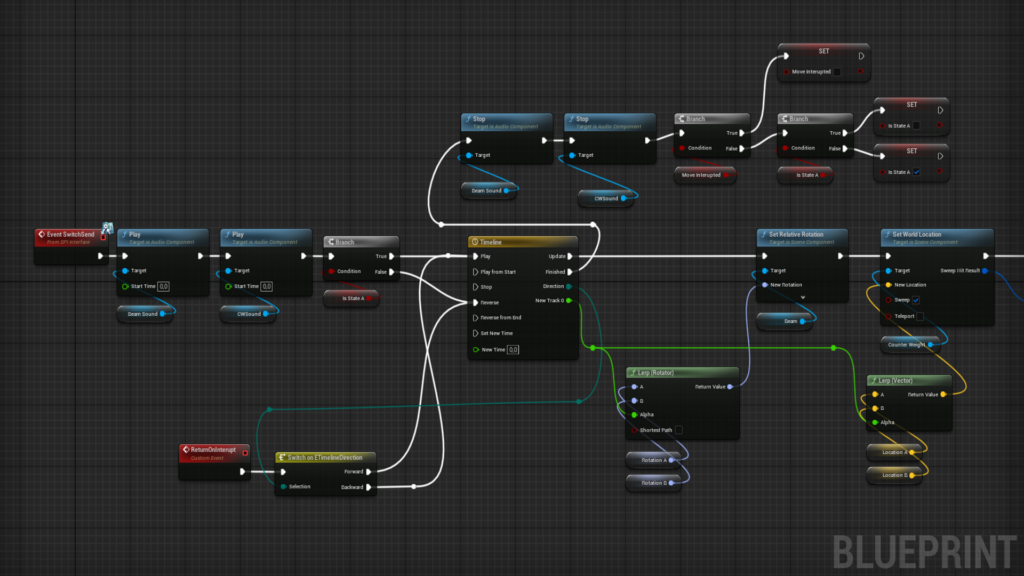Click the ReturnOnInterrupt exec output pin
The width and height of the screenshot is (1024, 576).
coord(242,472)
